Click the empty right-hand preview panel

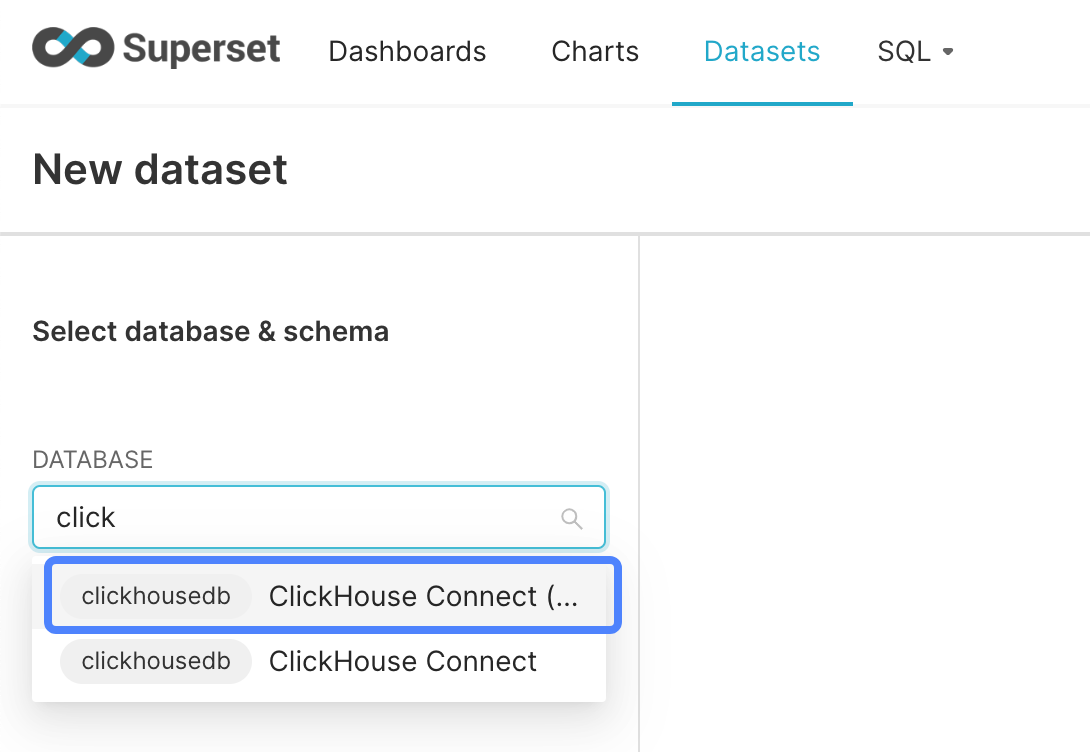coord(865,493)
